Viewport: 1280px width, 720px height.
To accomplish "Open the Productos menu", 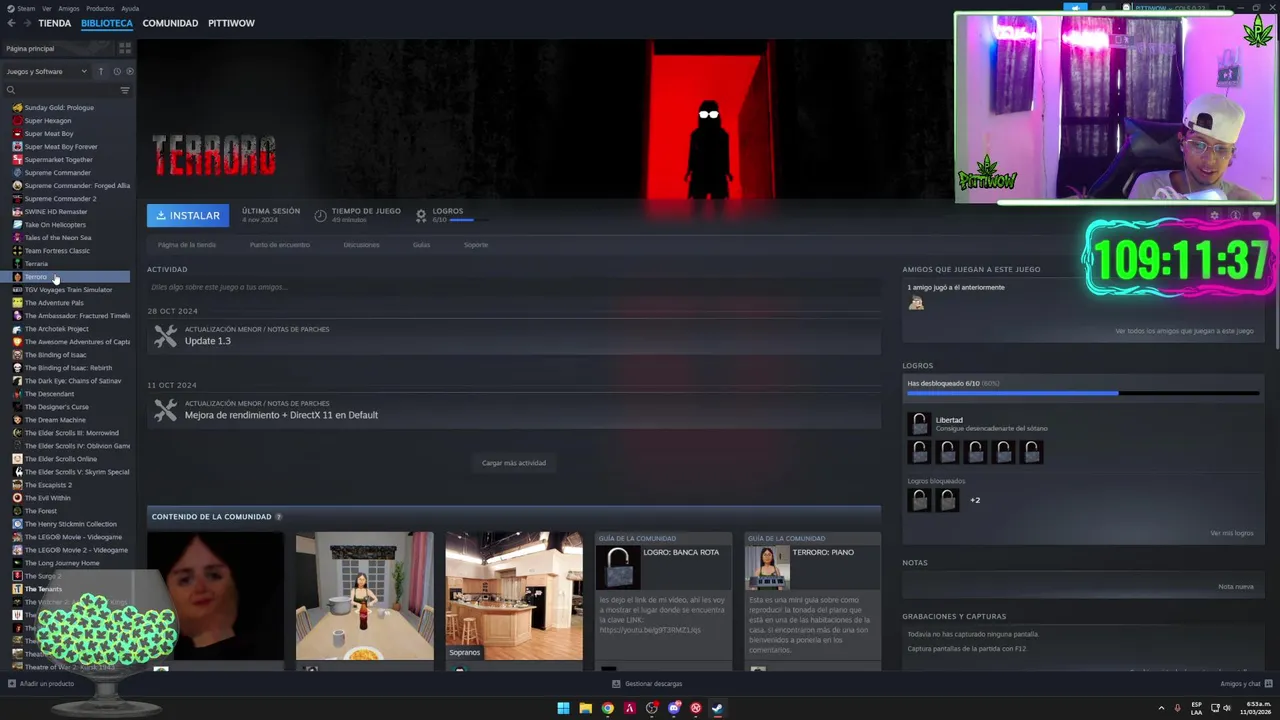I will (x=100, y=8).
